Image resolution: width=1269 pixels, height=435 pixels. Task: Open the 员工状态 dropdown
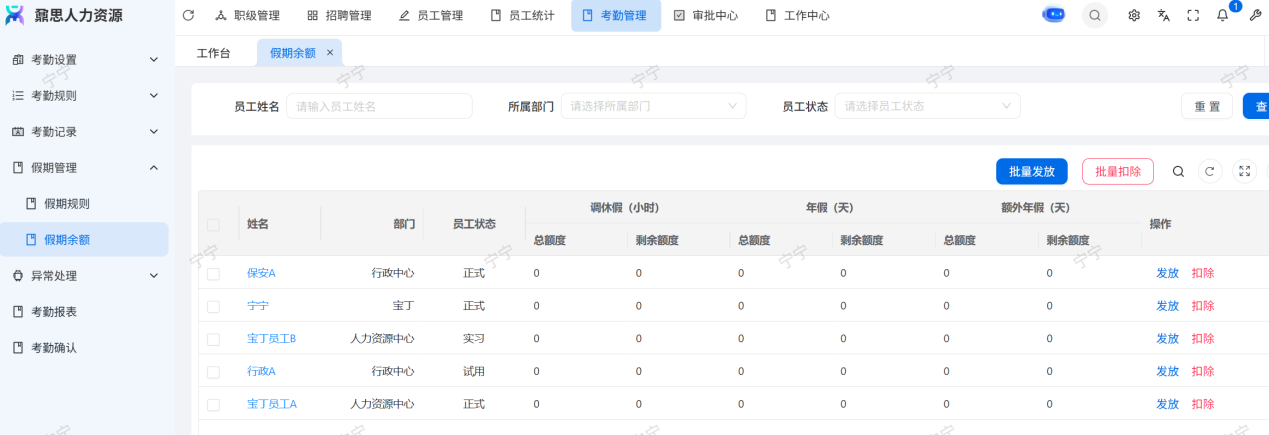[927, 106]
